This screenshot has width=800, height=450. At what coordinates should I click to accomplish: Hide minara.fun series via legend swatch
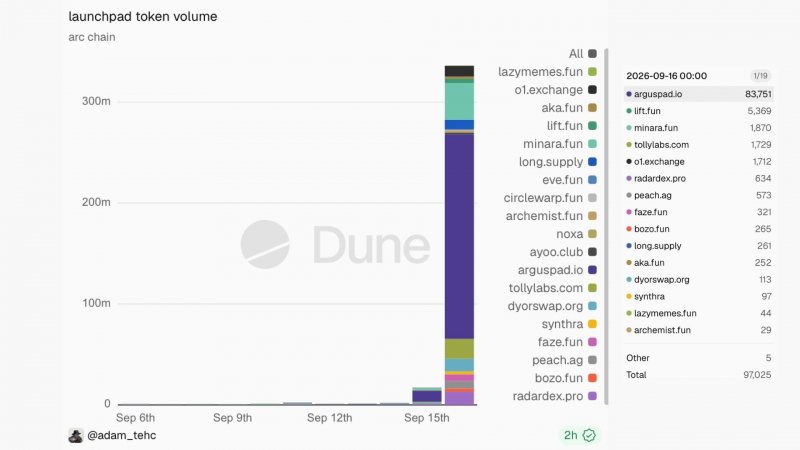click(x=592, y=144)
